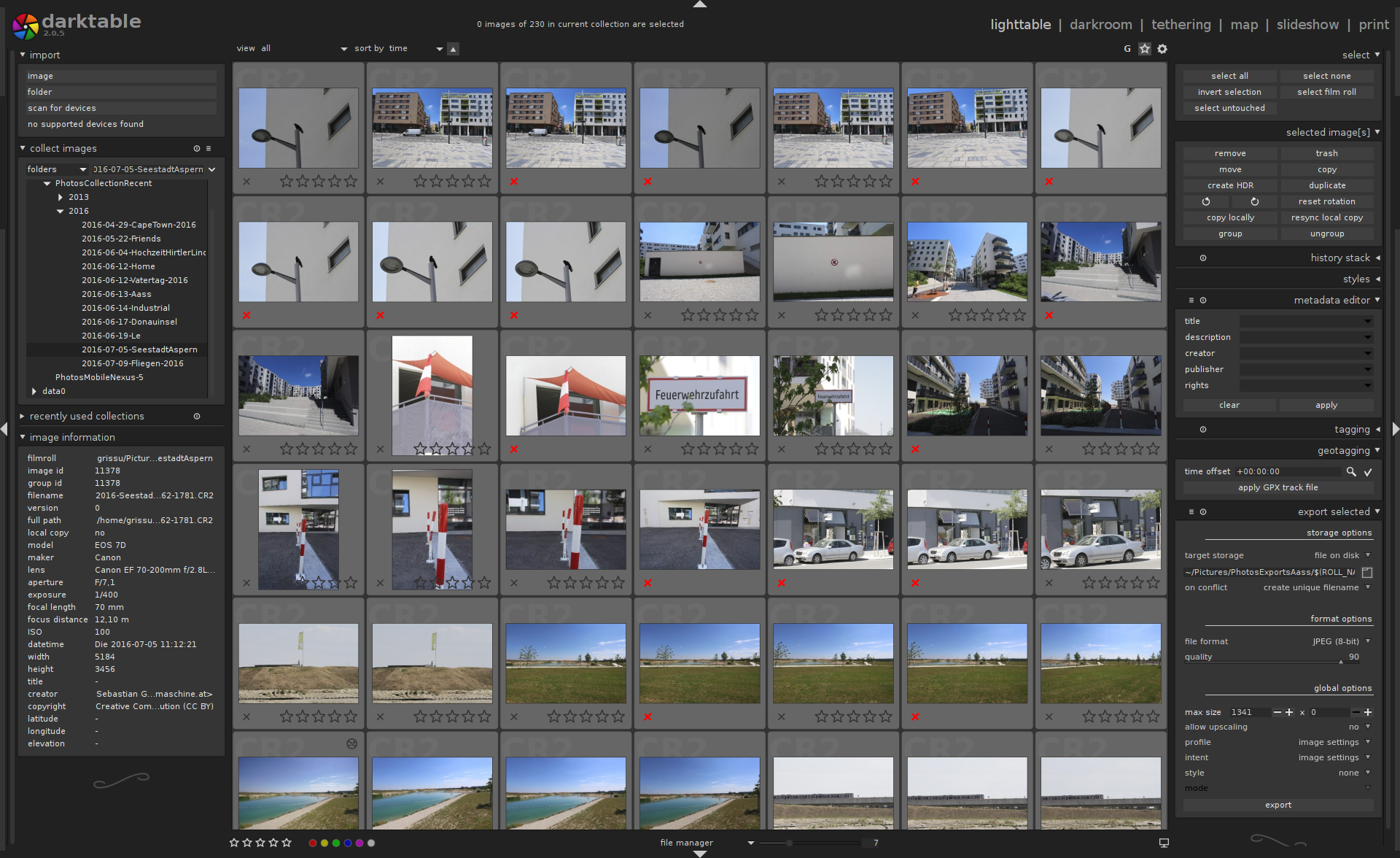Rotate selected images counterclockwise
The width and height of the screenshot is (1400, 858).
1206,201
